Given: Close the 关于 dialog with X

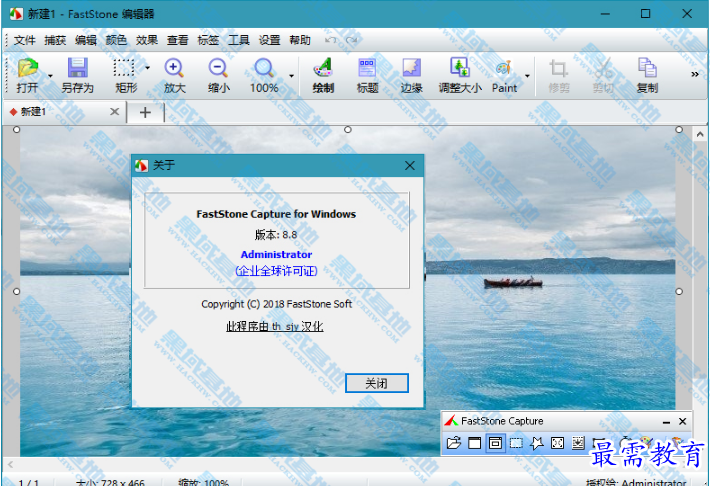Looking at the screenshot, I should pos(410,165).
